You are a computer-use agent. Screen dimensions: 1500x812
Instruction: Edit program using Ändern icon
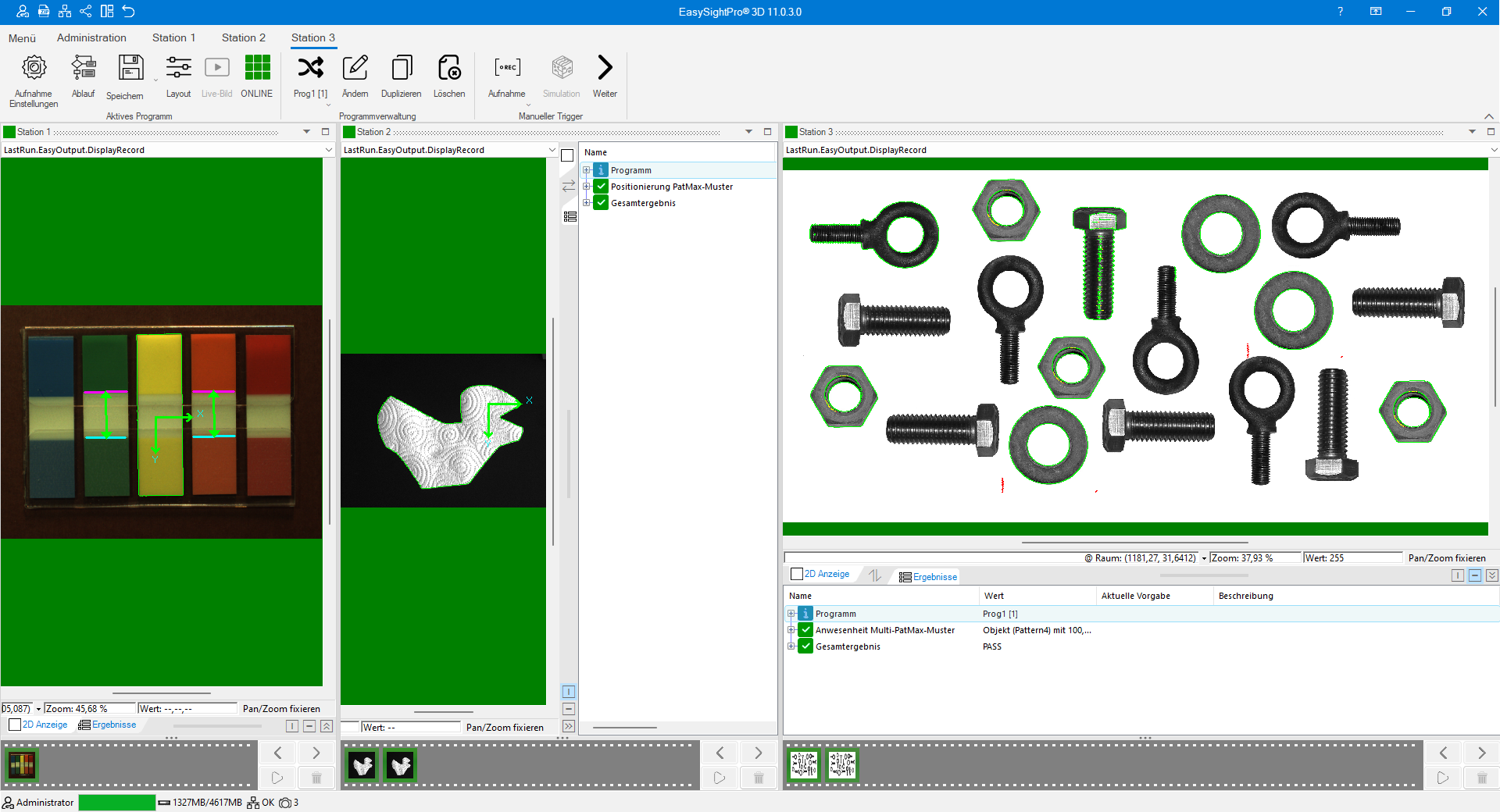(355, 69)
